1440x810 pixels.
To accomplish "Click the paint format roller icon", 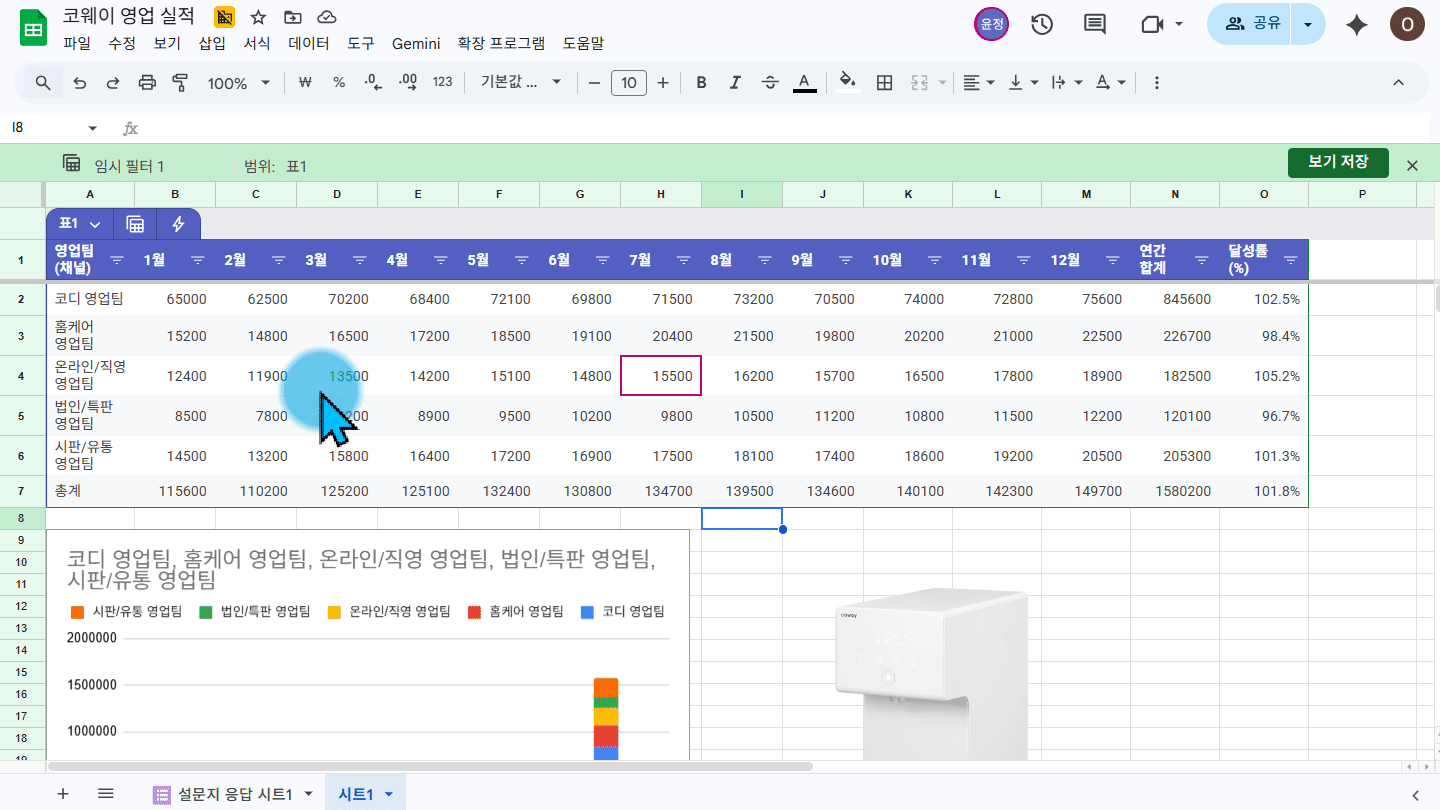I will 181,83.
